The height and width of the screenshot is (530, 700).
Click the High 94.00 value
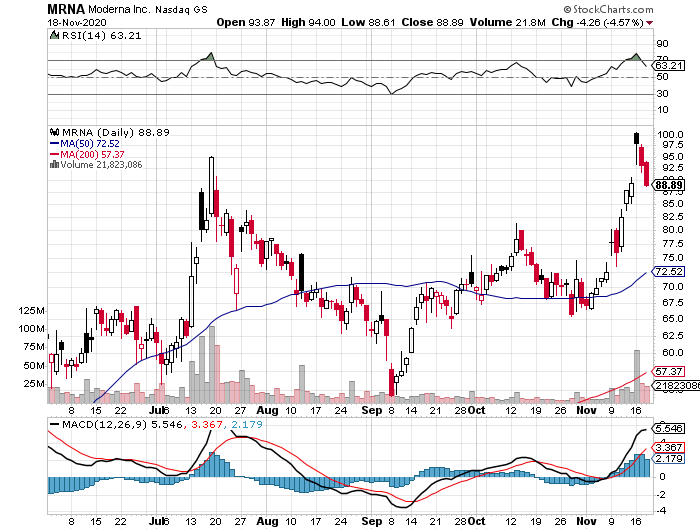click(308, 22)
